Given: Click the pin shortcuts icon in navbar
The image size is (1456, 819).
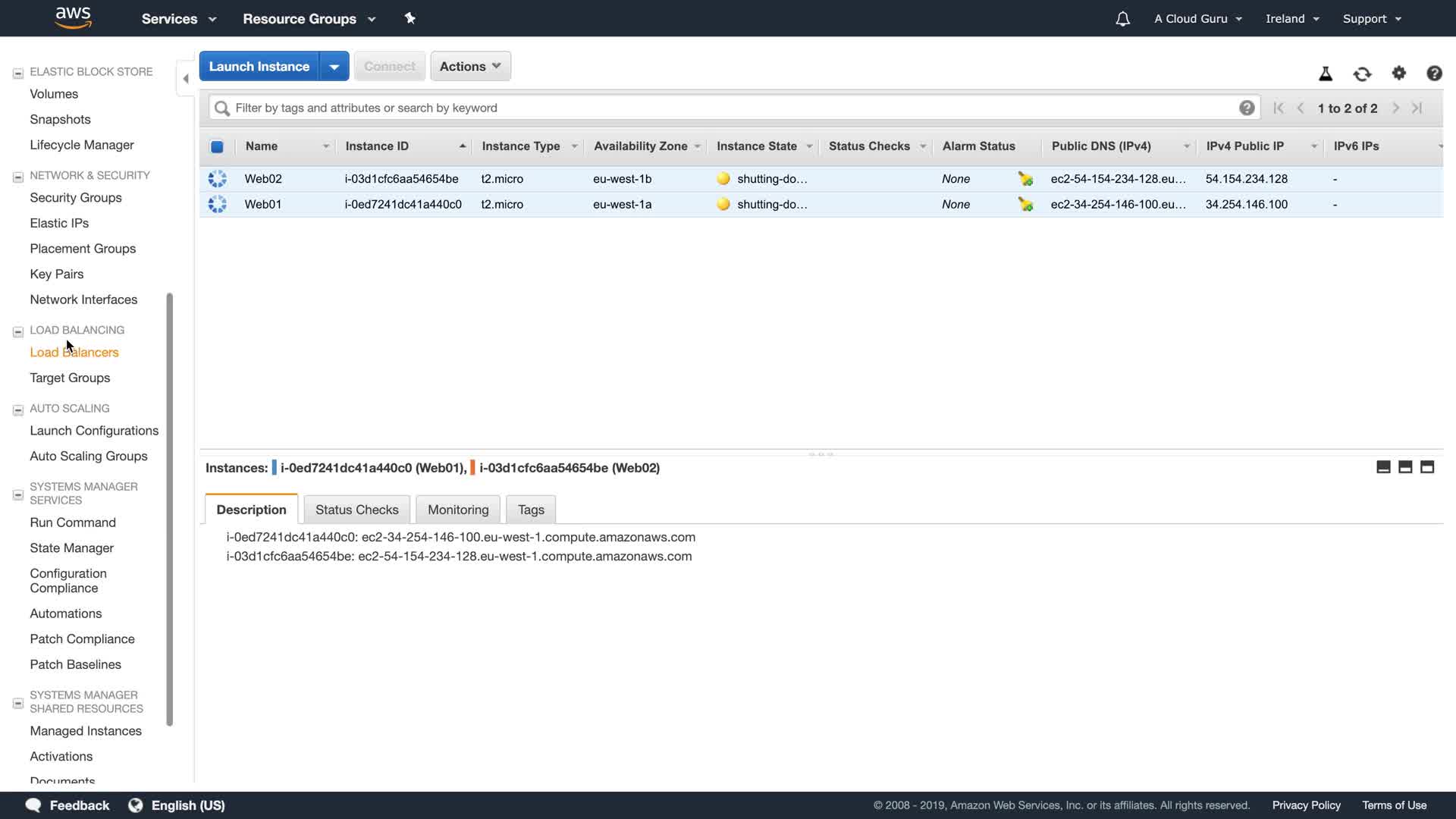Looking at the screenshot, I should point(410,18).
